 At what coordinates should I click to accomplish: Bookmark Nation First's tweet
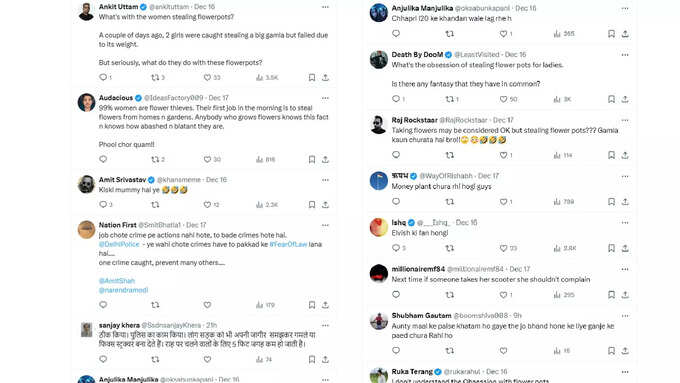(x=312, y=305)
